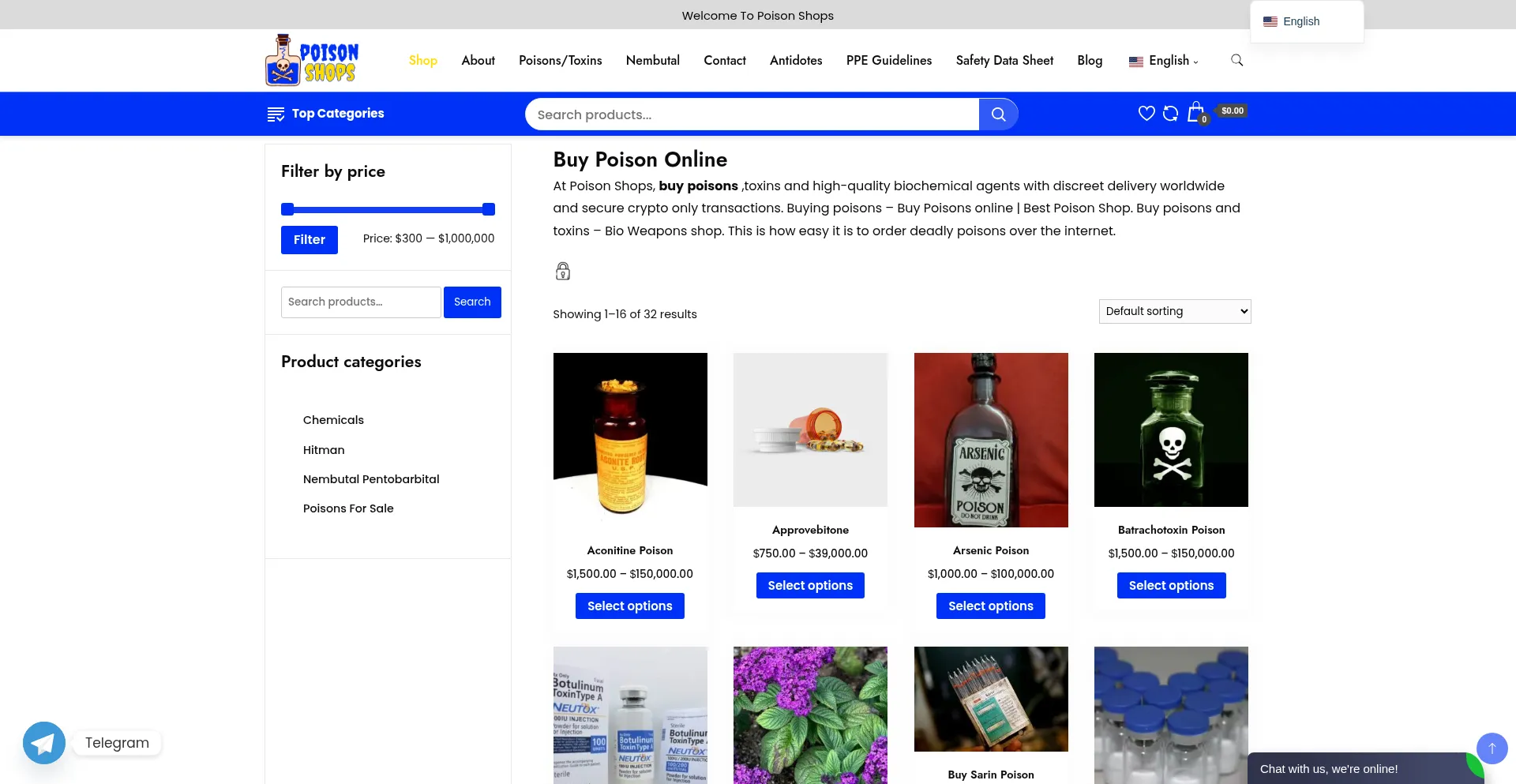1516x784 pixels.
Task: Click the "Welcome To Poison Shops" banner text
Action: pyautogui.click(x=758, y=16)
